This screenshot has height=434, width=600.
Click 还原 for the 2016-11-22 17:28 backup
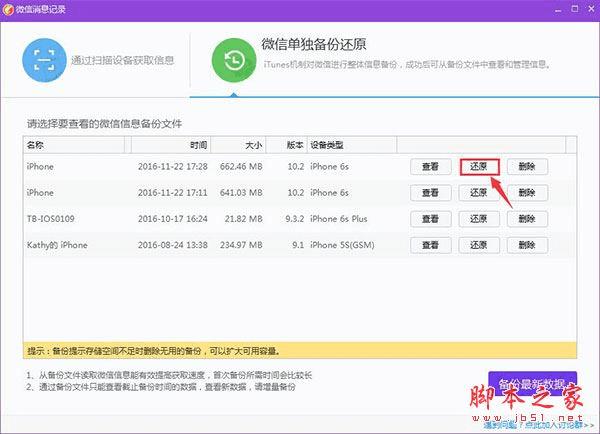pyautogui.click(x=479, y=167)
